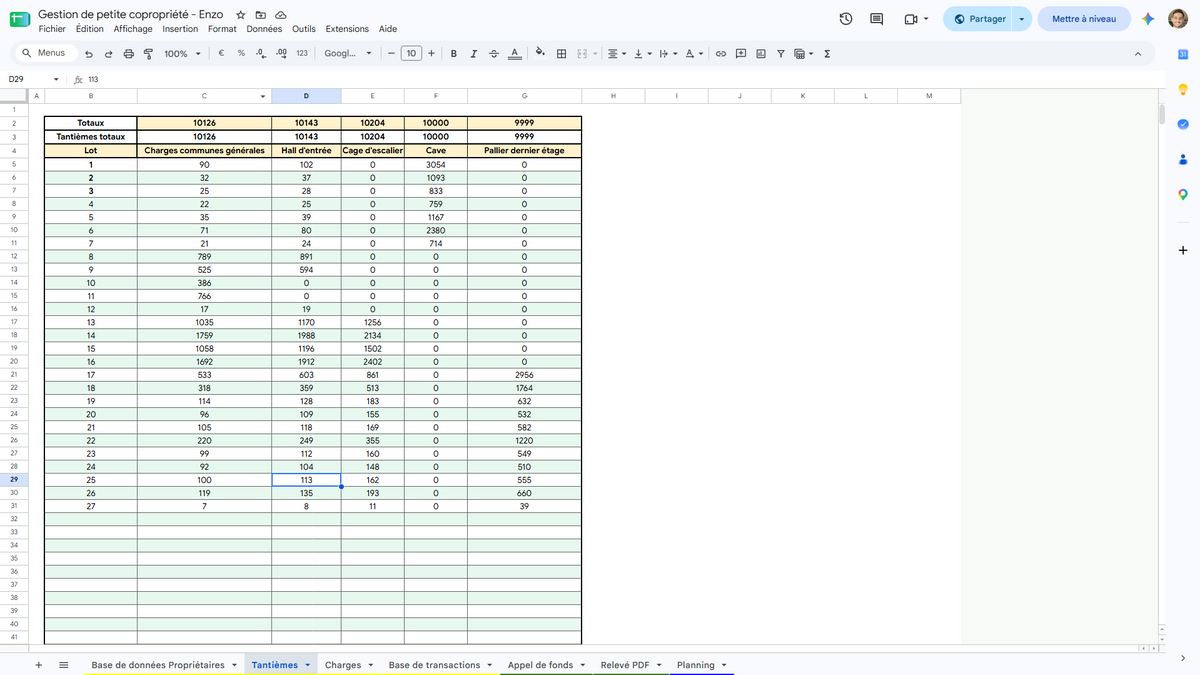Screen dimensions: 1200x675
Task: Create a filter with funnel icon
Action: pyautogui.click(x=781, y=54)
